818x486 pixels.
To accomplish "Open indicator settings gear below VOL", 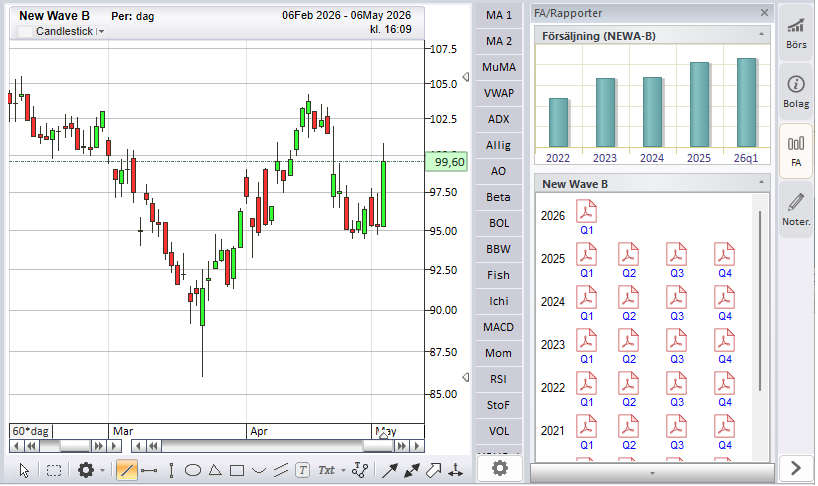I will 500,469.
